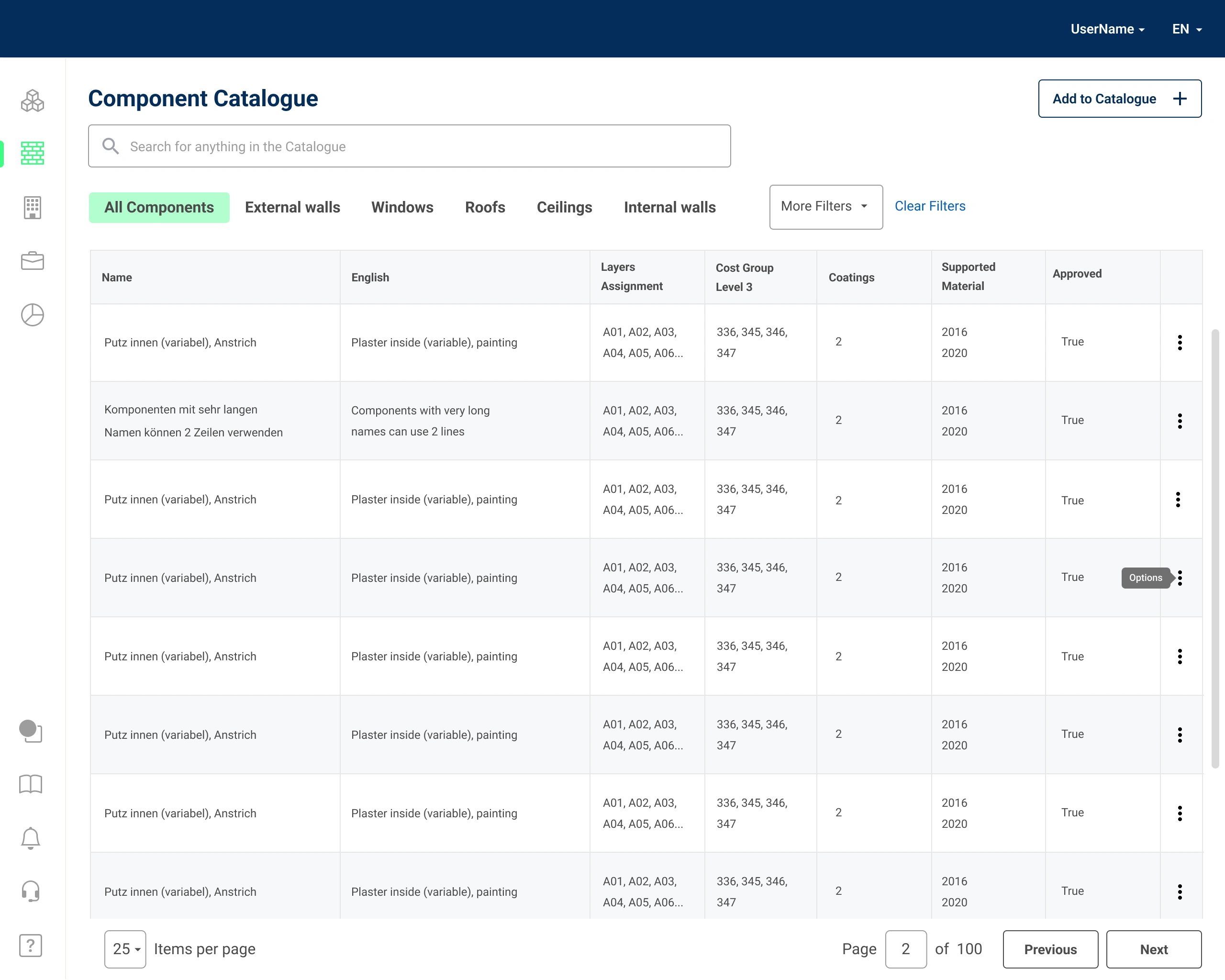The width and height of the screenshot is (1225, 980).
Task: Open the building icon in sidebar
Action: (33, 207)
